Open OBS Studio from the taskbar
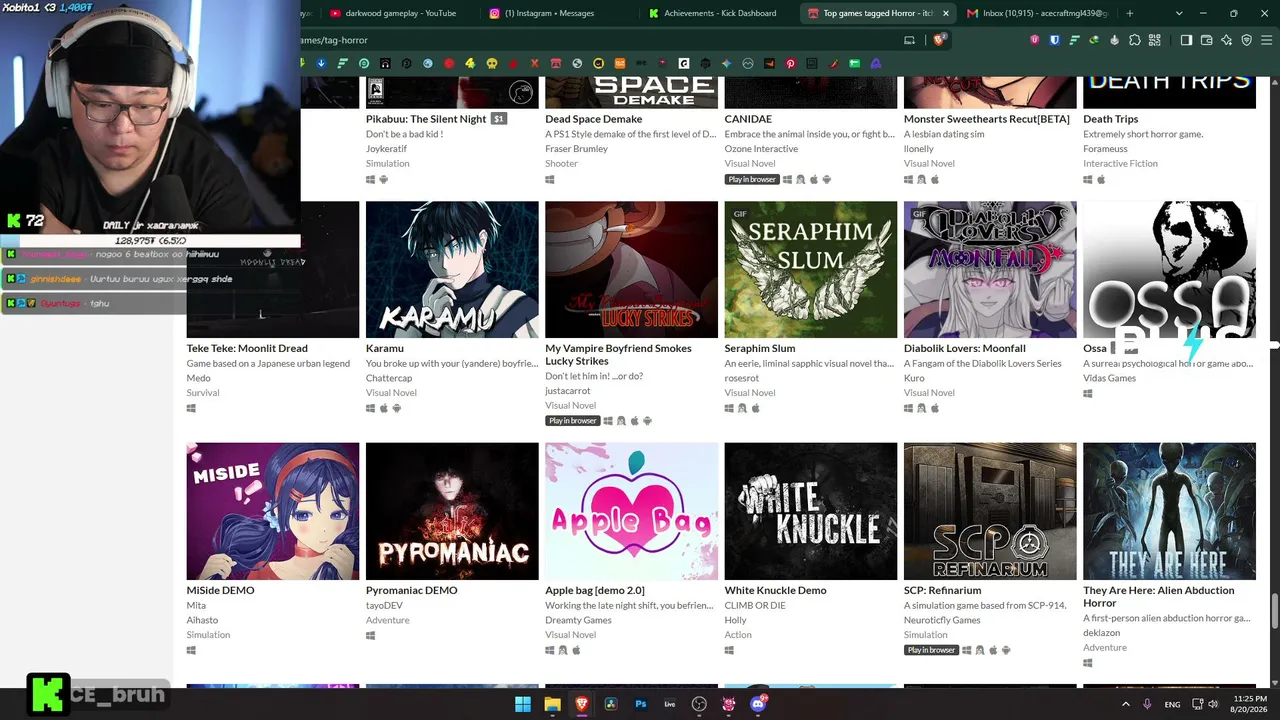This screenshot has height=720, width=1280. (x=699, y=704)
